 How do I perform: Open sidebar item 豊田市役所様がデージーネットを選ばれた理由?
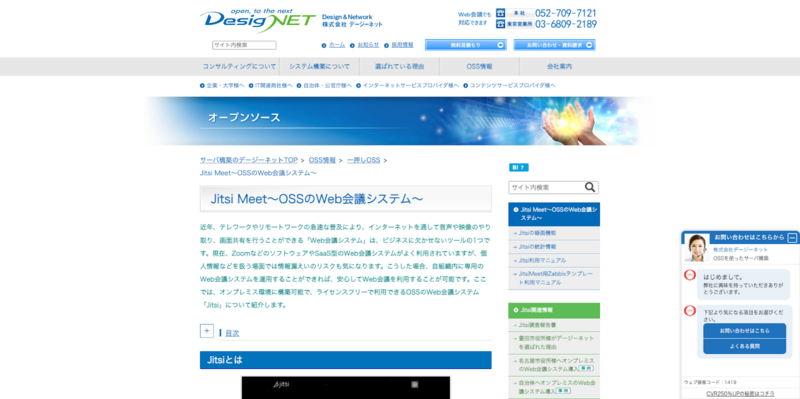pos(554,342)
